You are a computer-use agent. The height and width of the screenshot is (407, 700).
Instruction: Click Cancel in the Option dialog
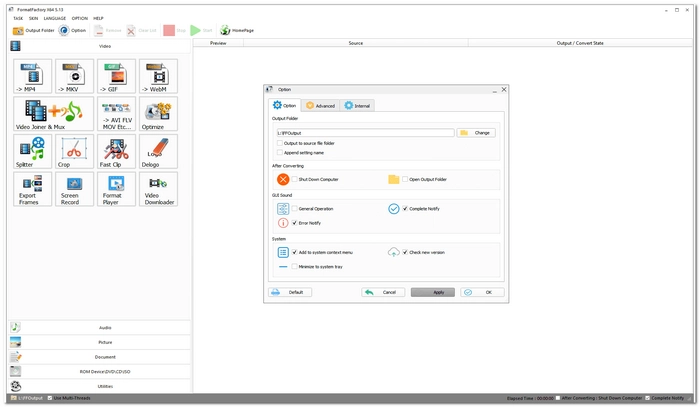pos(383,292)
